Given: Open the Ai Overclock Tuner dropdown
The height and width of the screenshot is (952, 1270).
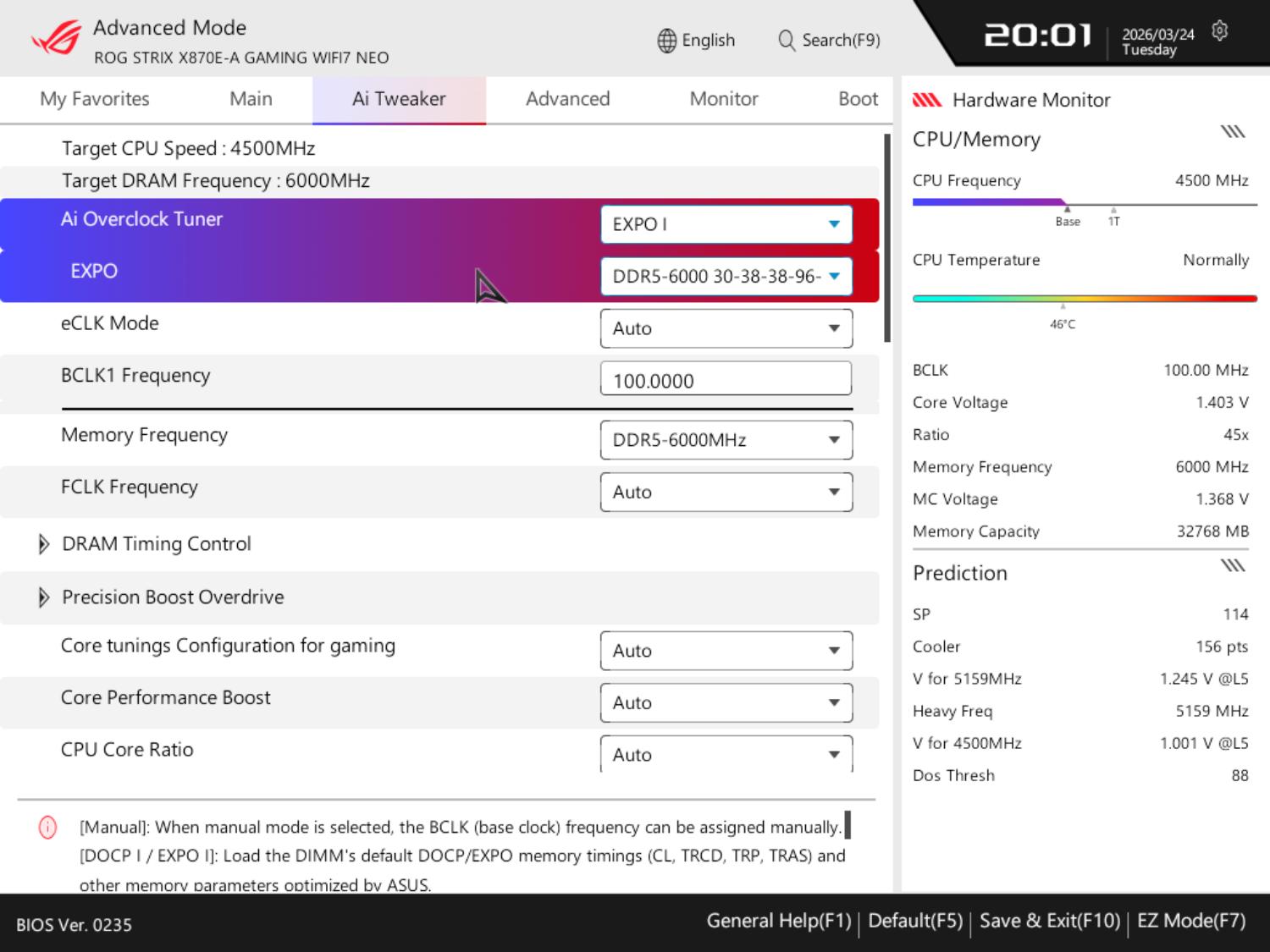Looking at the screenshot, I should [726, 224].
